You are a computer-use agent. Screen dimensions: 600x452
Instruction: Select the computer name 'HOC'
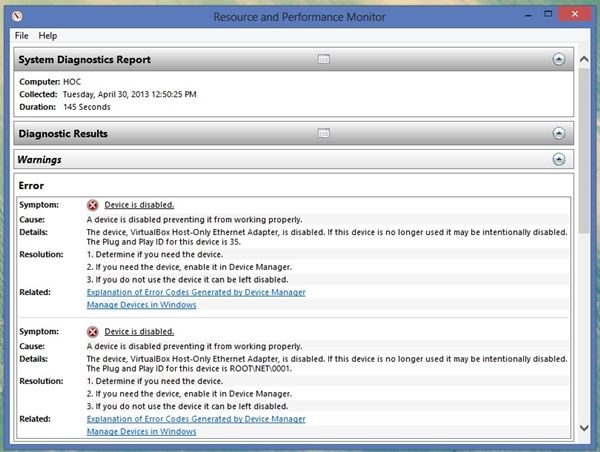72,82
